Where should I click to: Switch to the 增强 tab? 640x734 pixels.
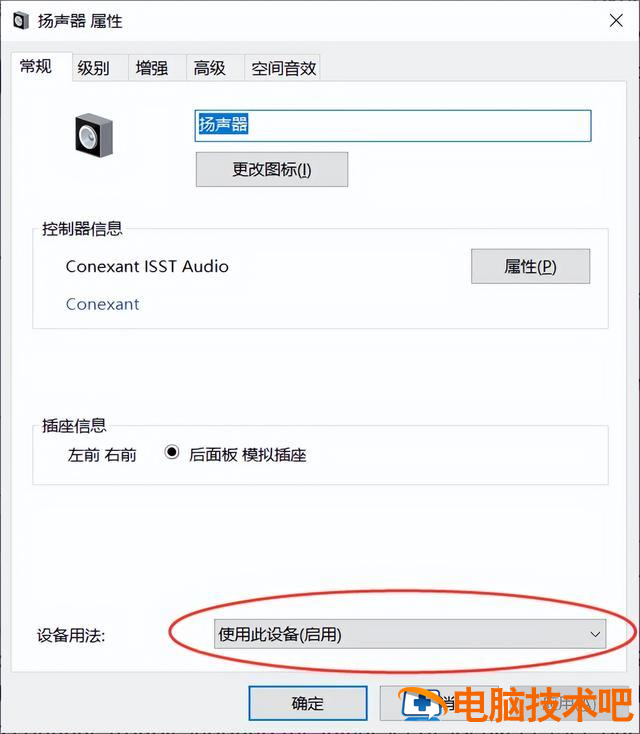click(152, 68)
